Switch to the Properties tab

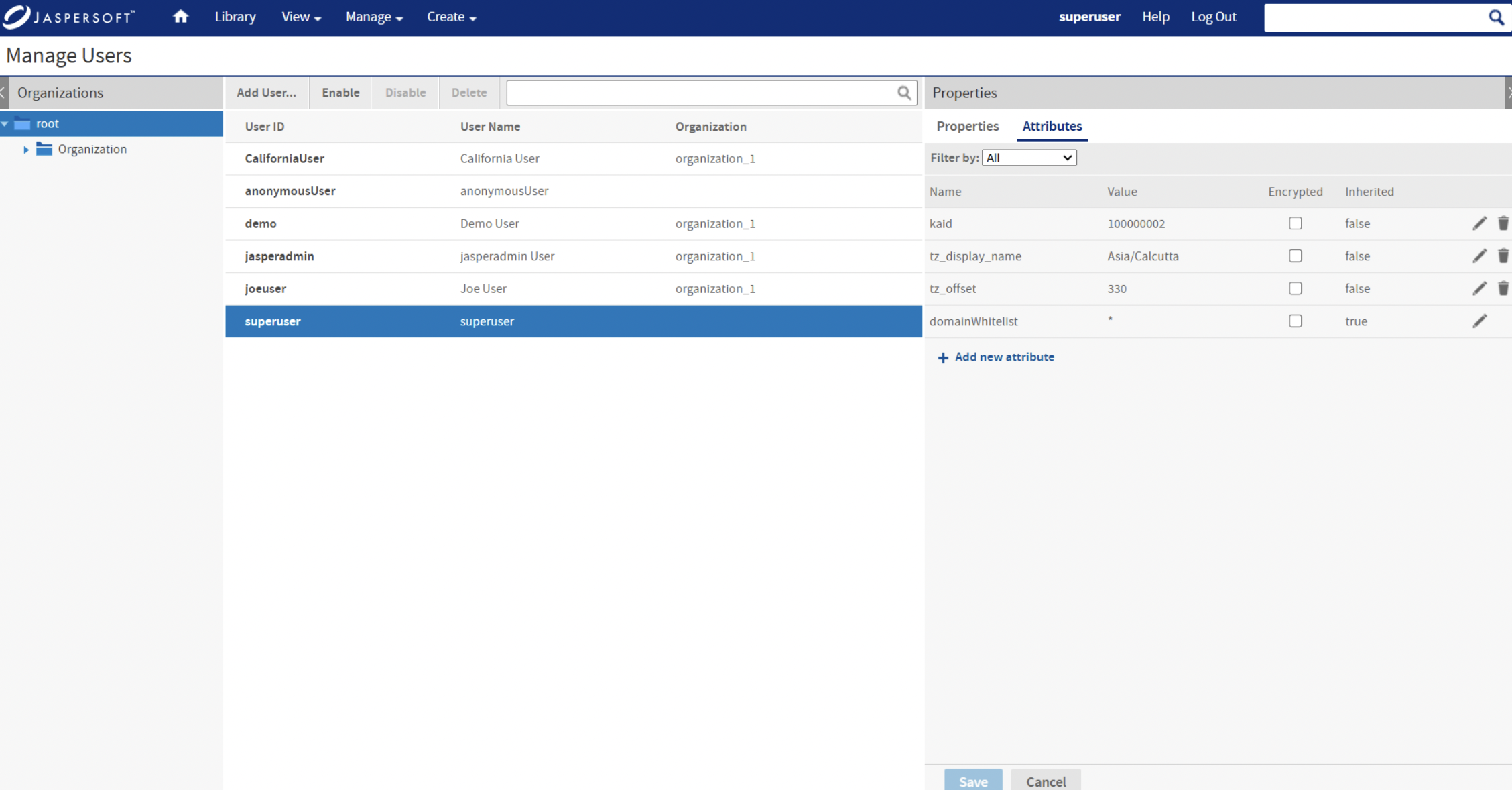[x=967, y=126]
